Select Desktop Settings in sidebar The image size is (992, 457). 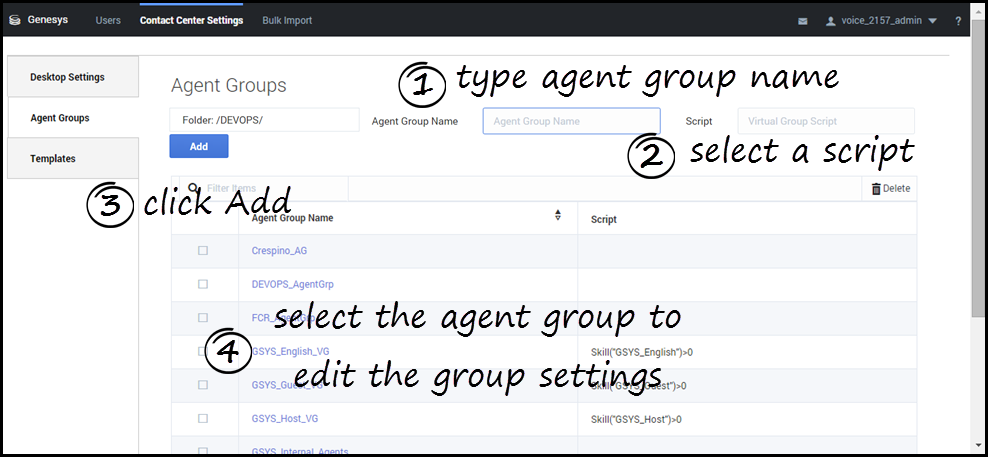[68, 77]
